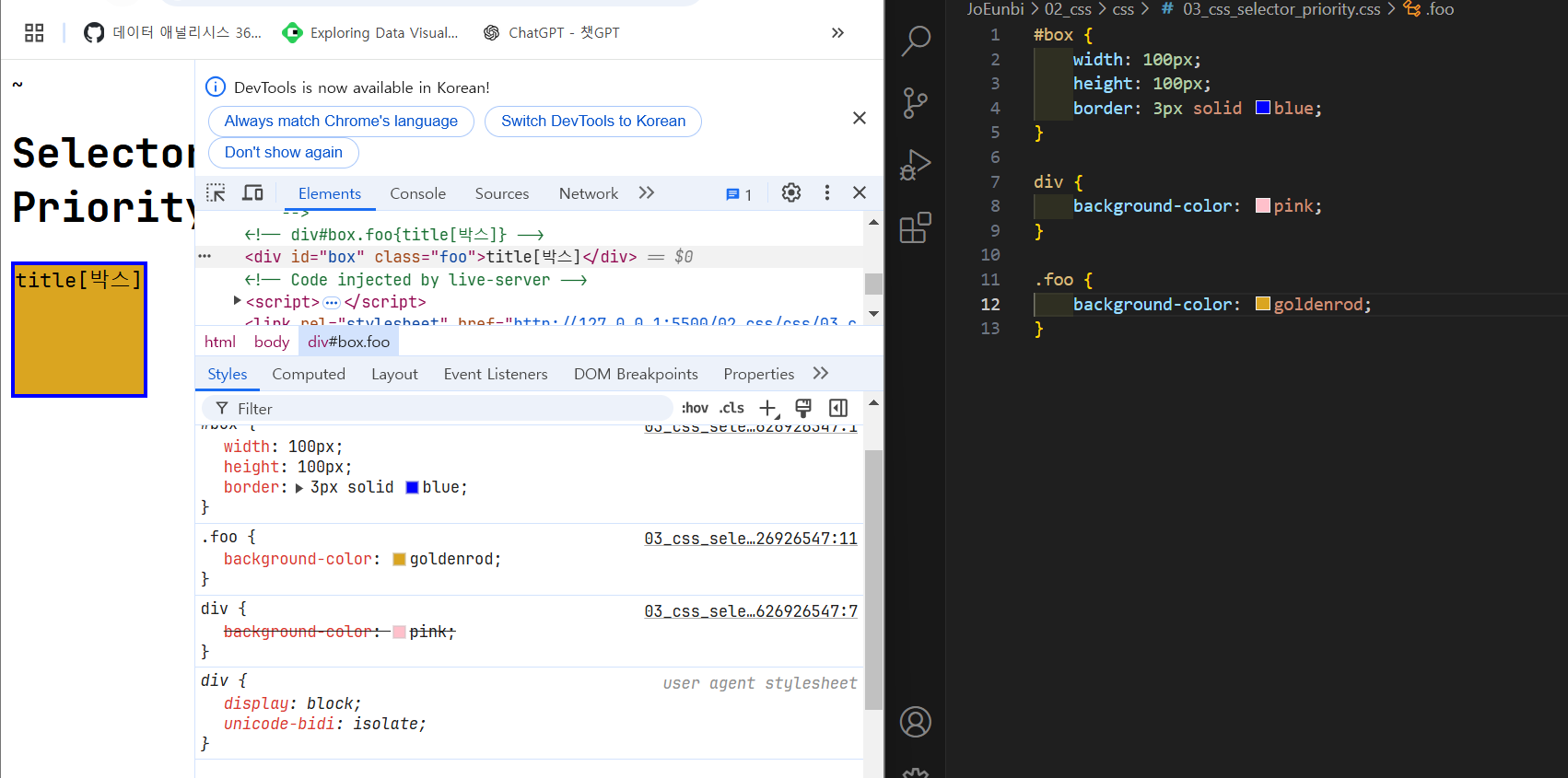
Task: Open the browser apps grid icon
Action: (x=34, y=33)
